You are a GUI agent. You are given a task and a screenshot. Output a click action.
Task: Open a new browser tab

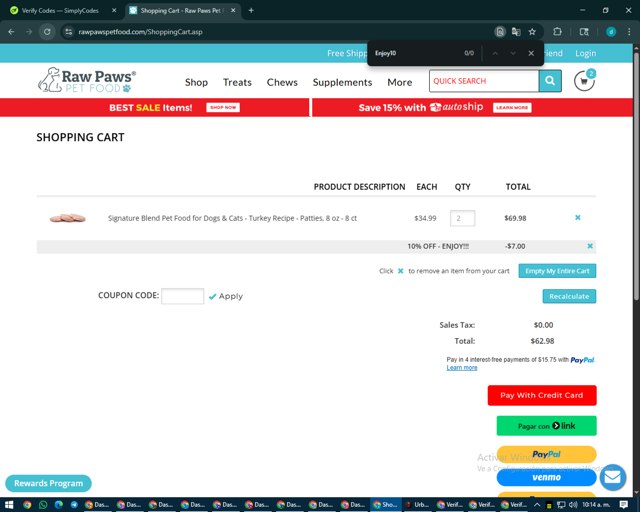[x=251, y=10]
